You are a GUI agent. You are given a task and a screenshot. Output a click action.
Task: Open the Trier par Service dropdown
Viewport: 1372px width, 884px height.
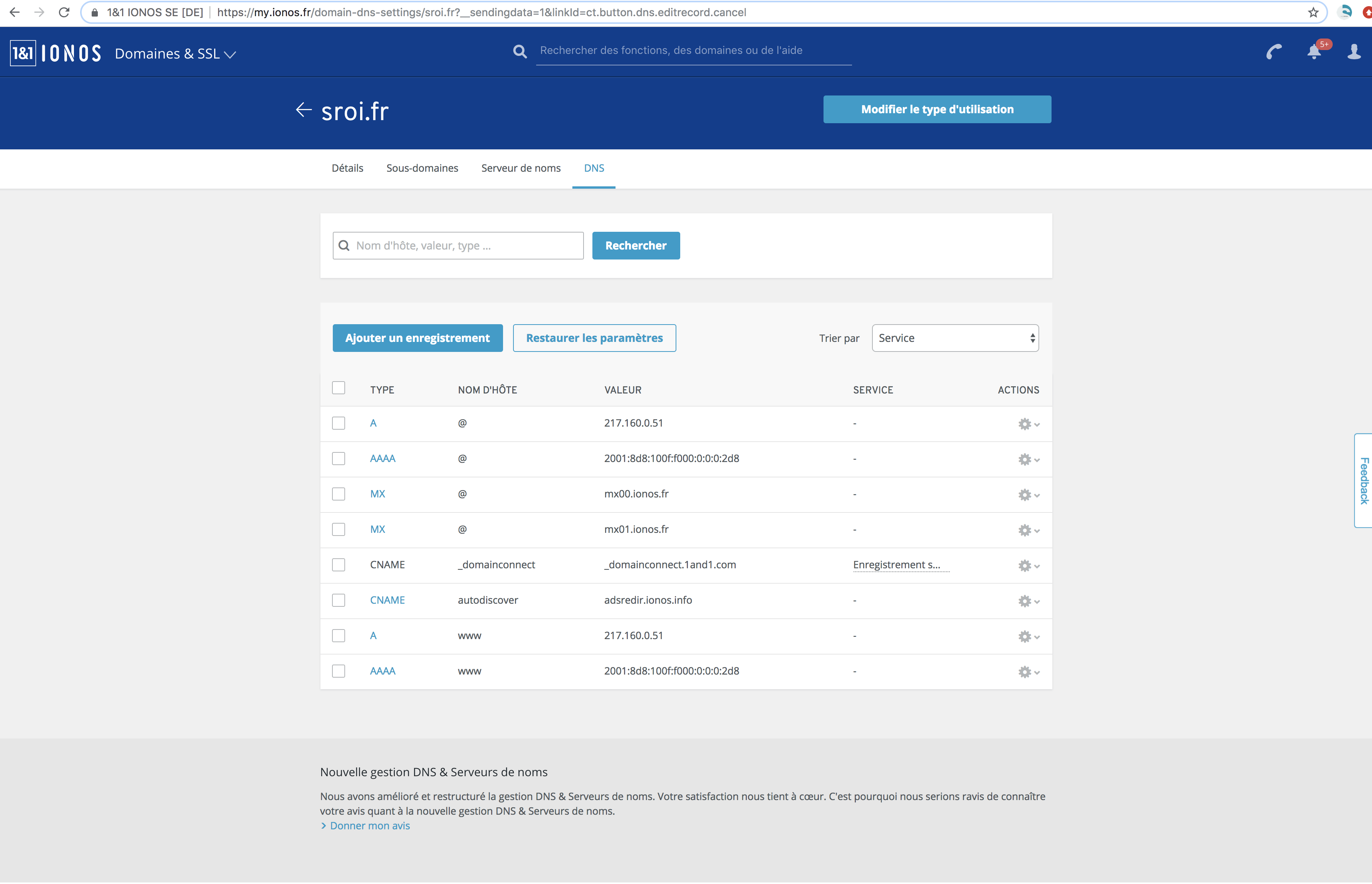coord(954,338)
